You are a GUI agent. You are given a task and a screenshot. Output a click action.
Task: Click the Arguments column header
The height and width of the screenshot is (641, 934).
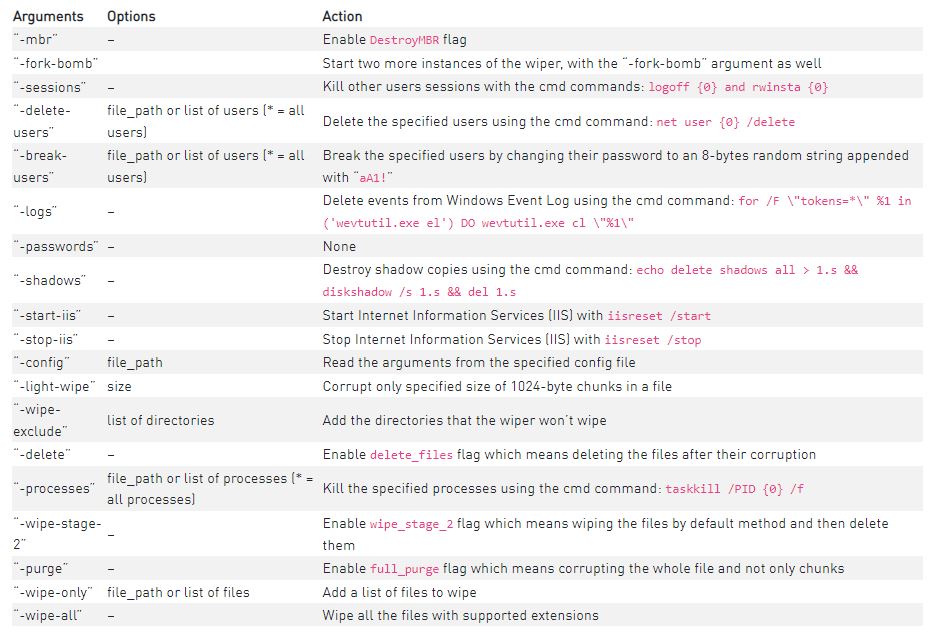click(48, 16)
